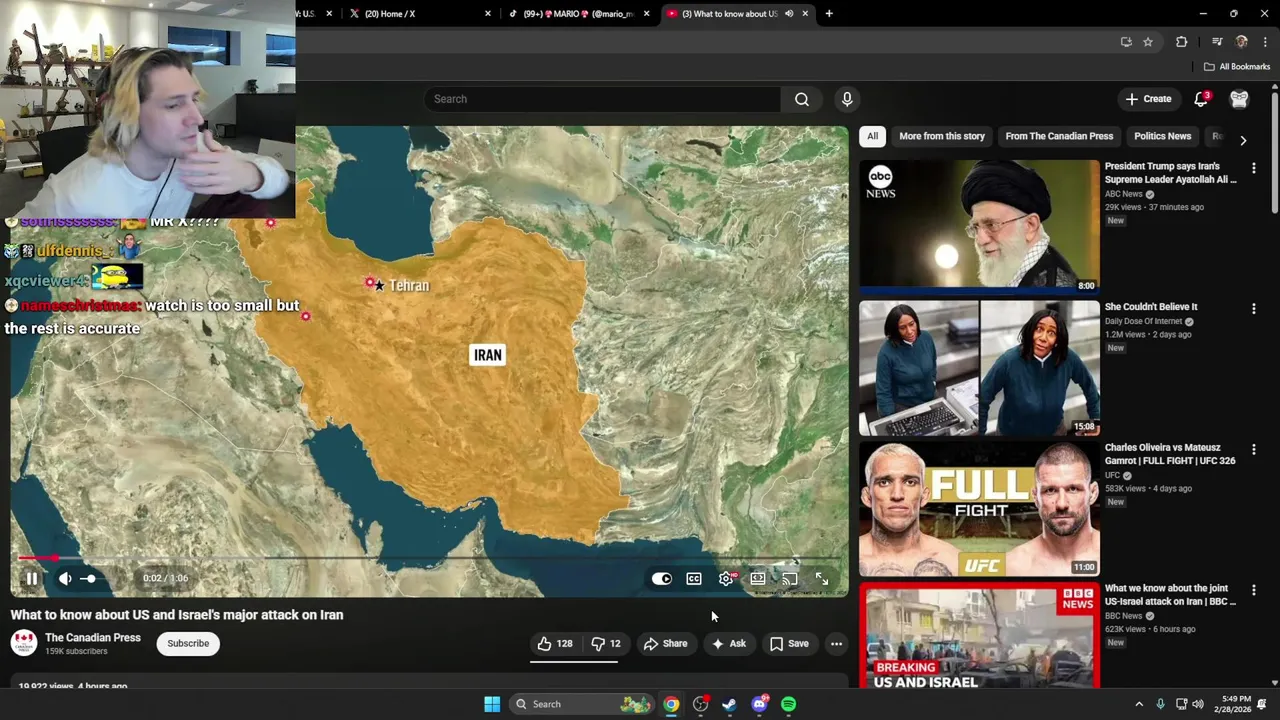Screen dimensions: 1280x720
Task: Share this video
Action: click(666, 643)
